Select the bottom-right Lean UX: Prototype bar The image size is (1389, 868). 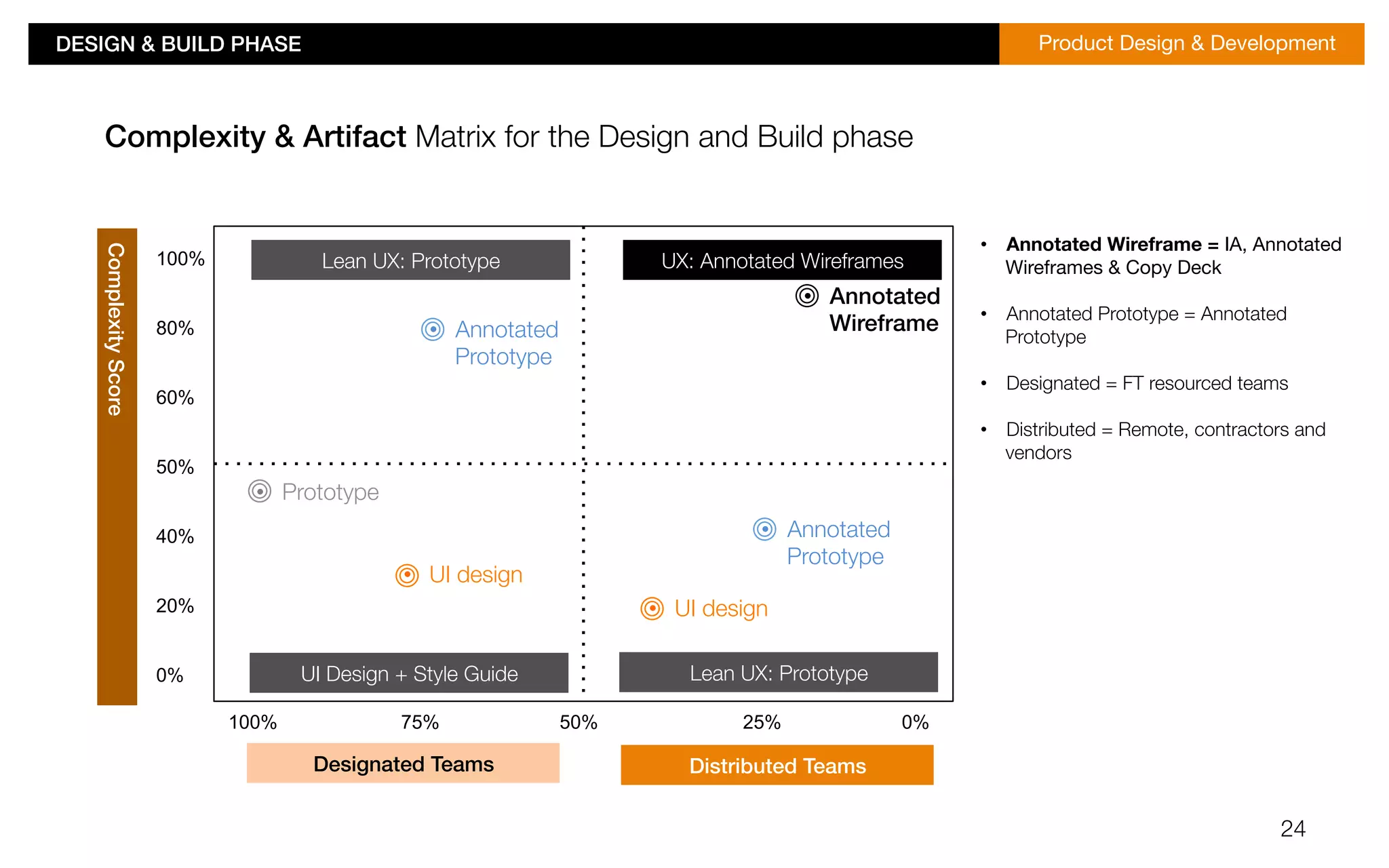[779, 672]
